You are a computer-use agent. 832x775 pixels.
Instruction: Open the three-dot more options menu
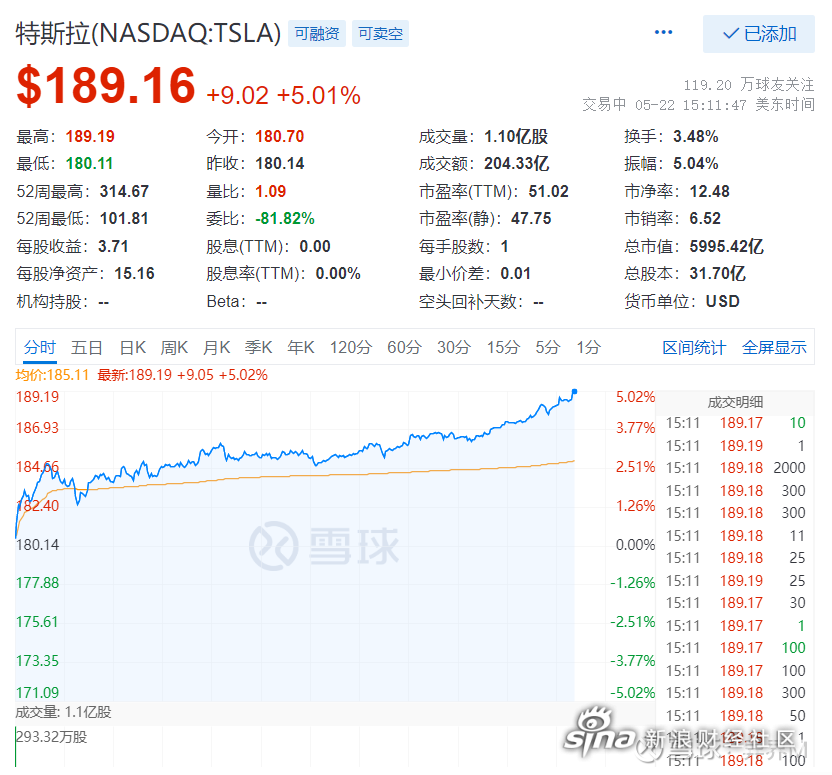click(663, 32)
